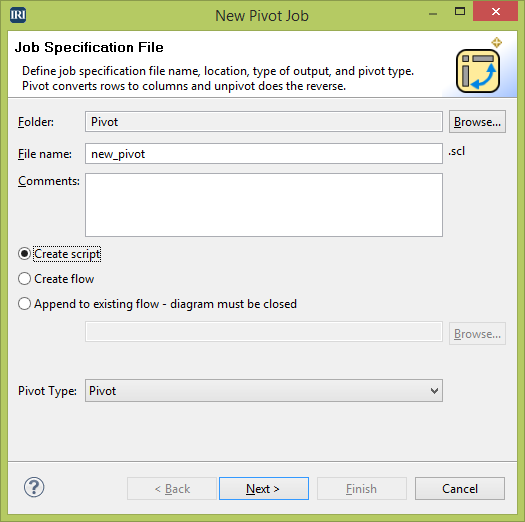Focus the File name text field
The image size is (525, 522).
[x=264, y=154]
